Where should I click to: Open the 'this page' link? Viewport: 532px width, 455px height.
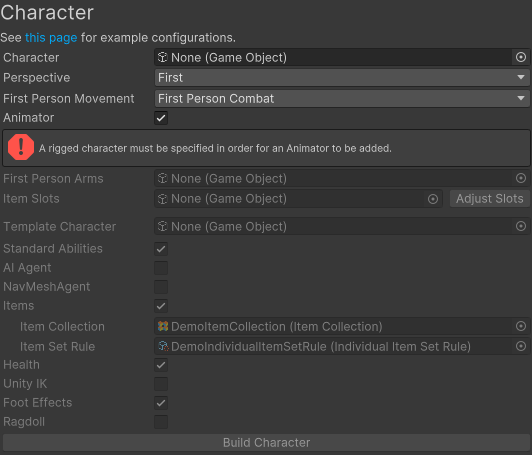(51, 38)
